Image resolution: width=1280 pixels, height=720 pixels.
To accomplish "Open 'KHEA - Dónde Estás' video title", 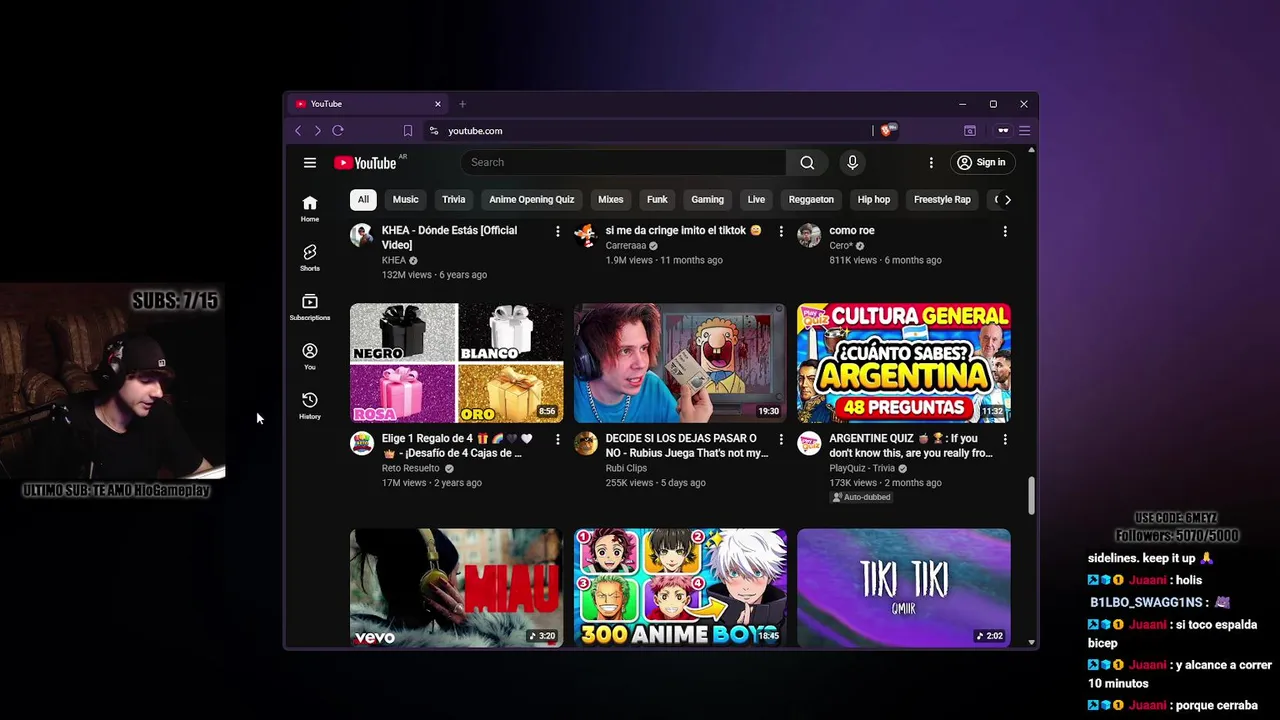I will (449, 237).
